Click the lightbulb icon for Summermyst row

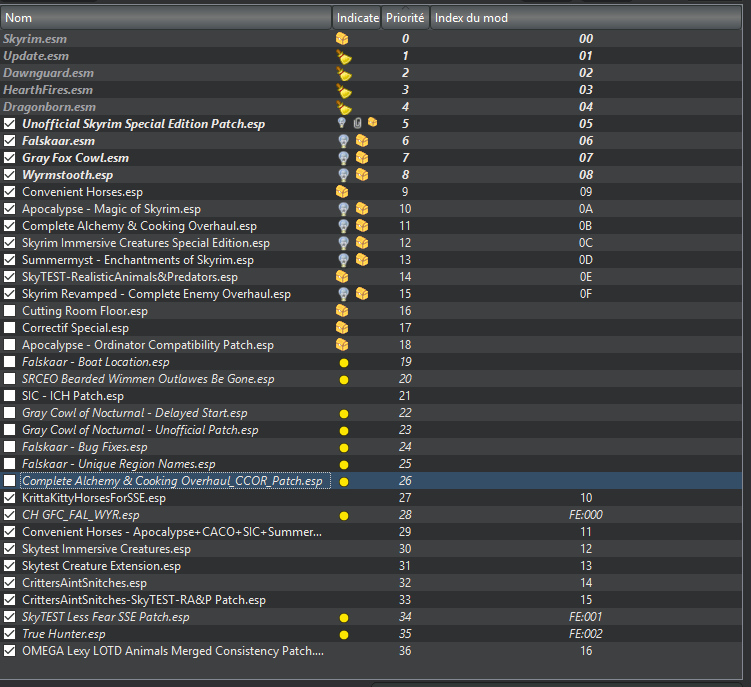(343, 260)
